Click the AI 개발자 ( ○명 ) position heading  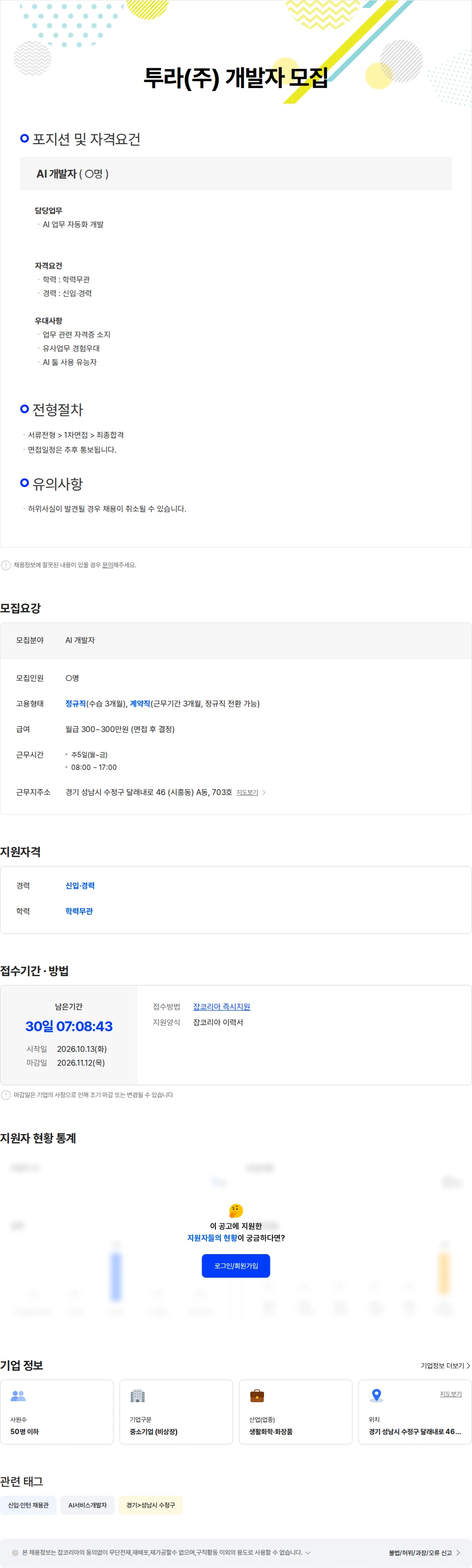point(72,174)
